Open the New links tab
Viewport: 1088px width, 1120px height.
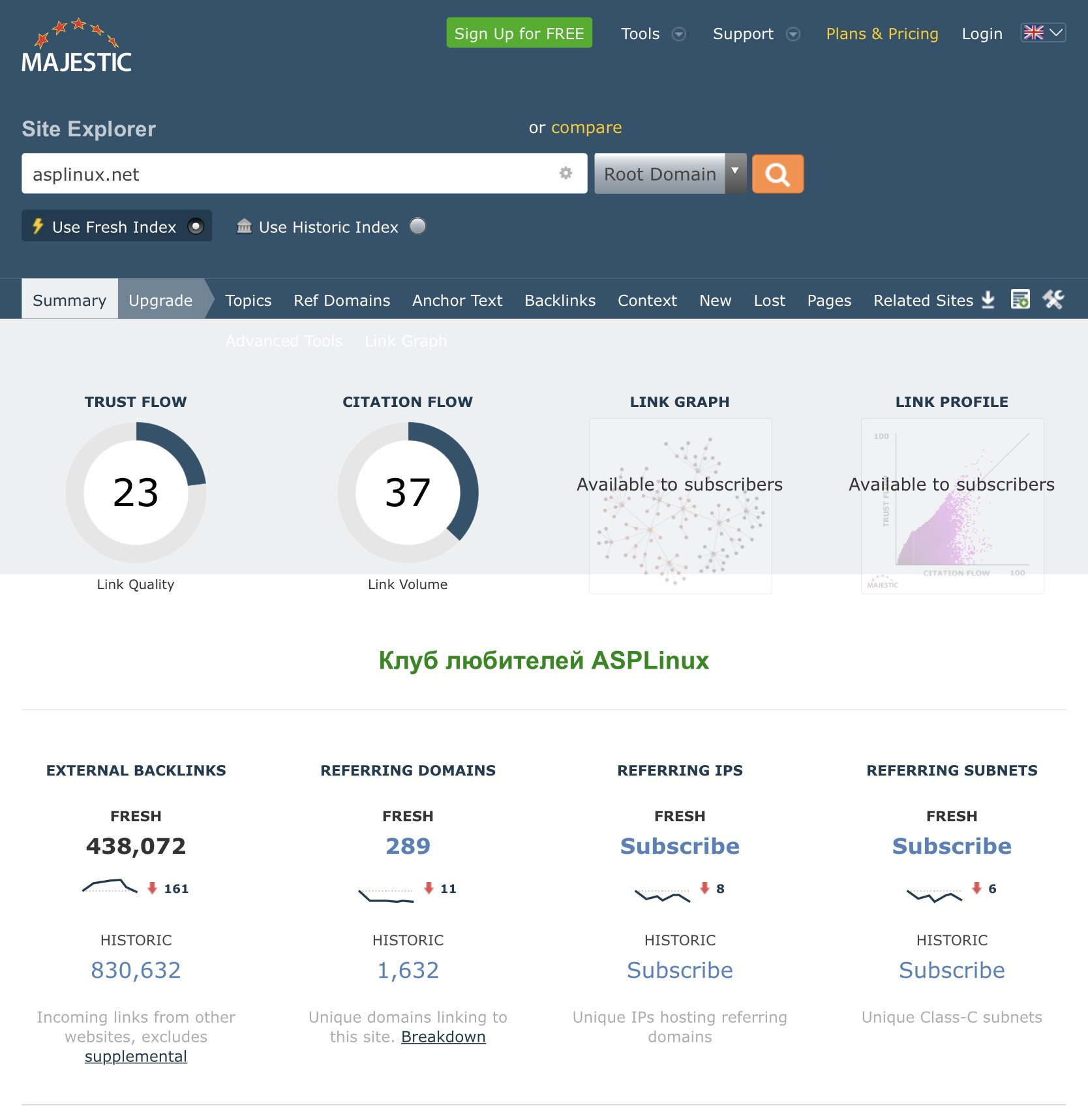click(x=715, y=300)
